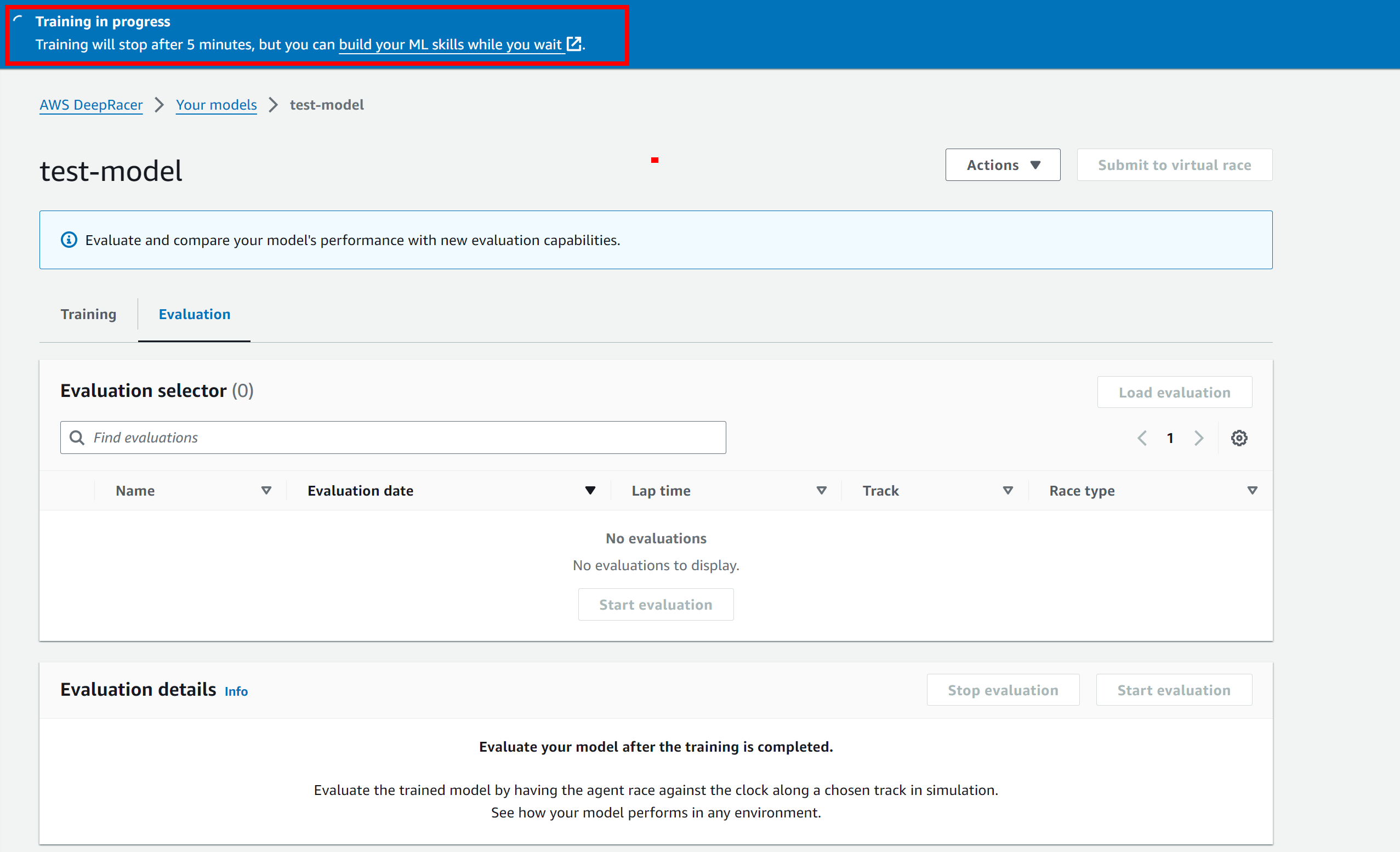The width and height of the screenshot is (1400, 852).
Task: Go to previous page of evaluations
Action: point(1142,438)
